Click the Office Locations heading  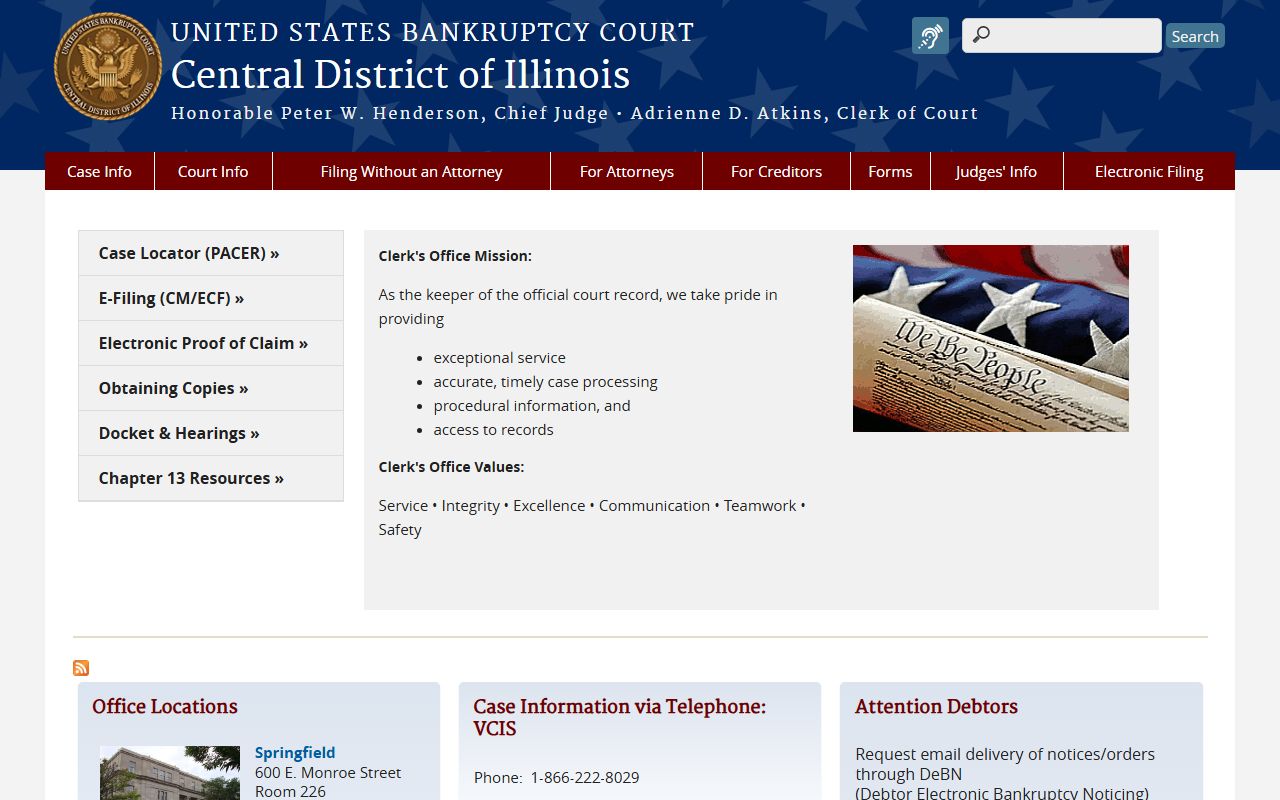[165, 706]
